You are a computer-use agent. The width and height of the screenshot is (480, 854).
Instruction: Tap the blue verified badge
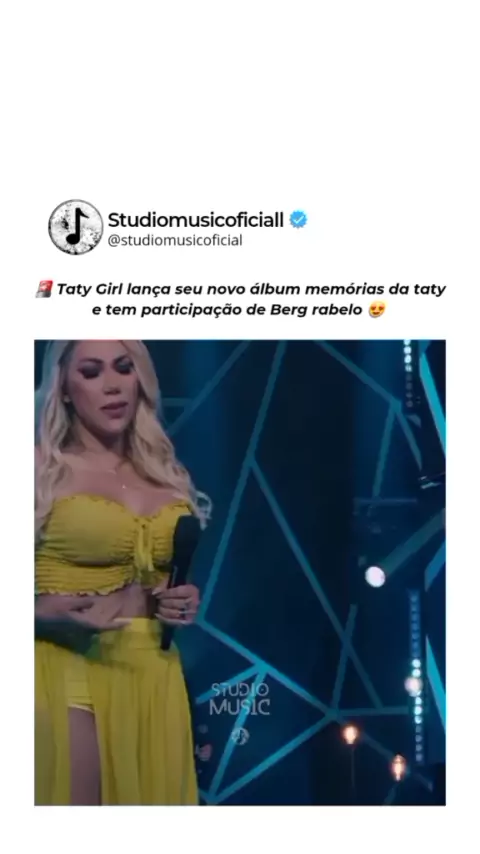pyautogui.click(x=298, y=219)
